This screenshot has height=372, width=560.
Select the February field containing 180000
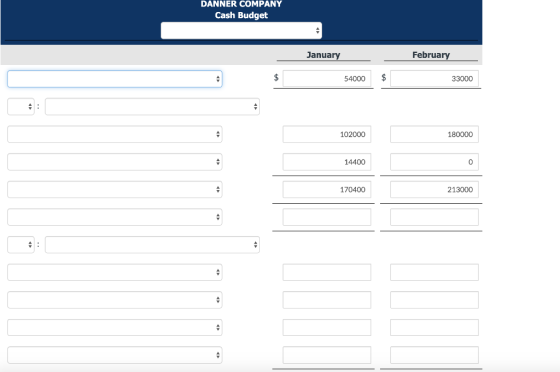pyautogui.click(x=434, y=134)
